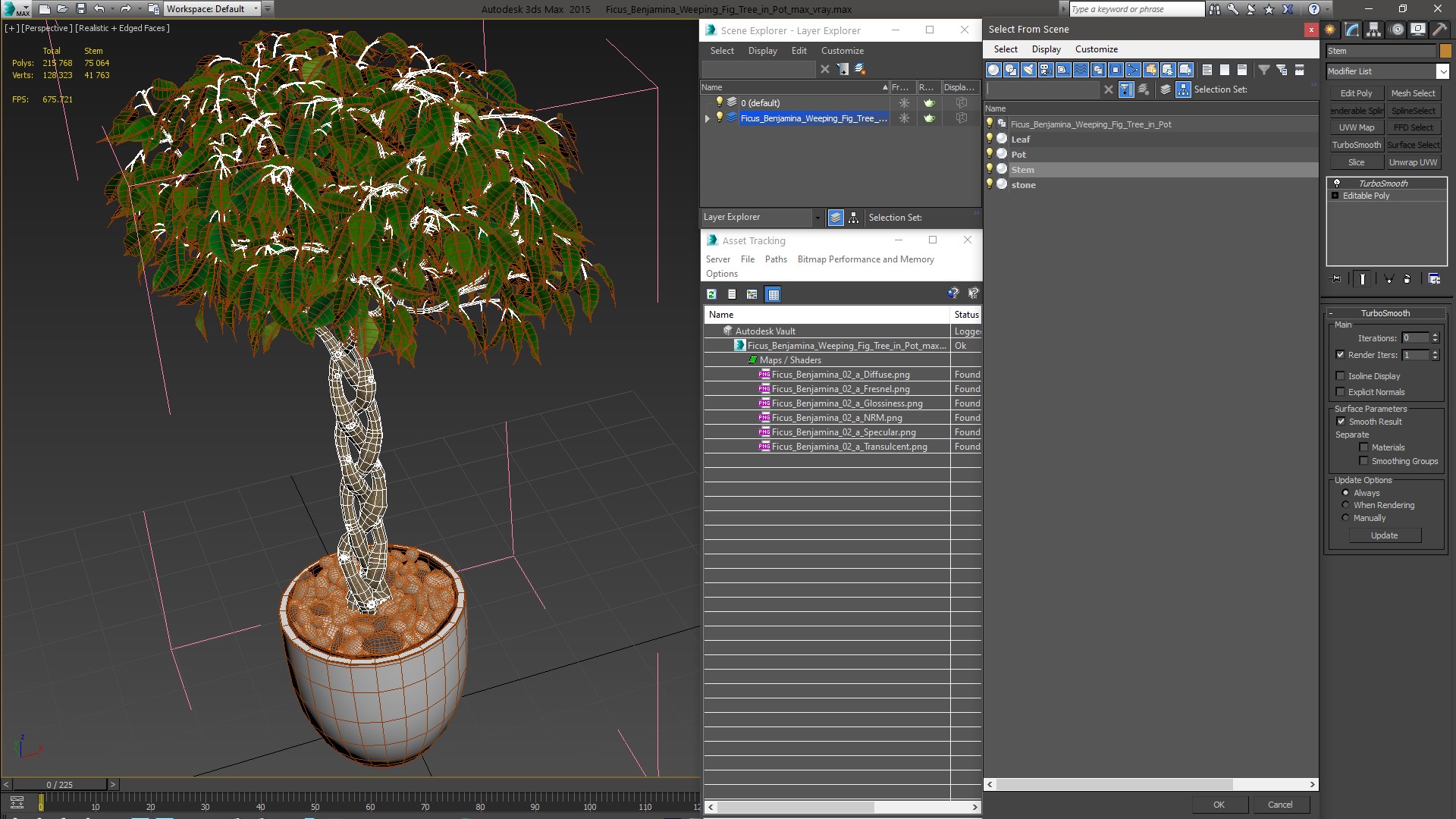Toggle Display Lights filter in Select From Scene
This screenshot has width=1456, height=819.
click(1028, 70)
